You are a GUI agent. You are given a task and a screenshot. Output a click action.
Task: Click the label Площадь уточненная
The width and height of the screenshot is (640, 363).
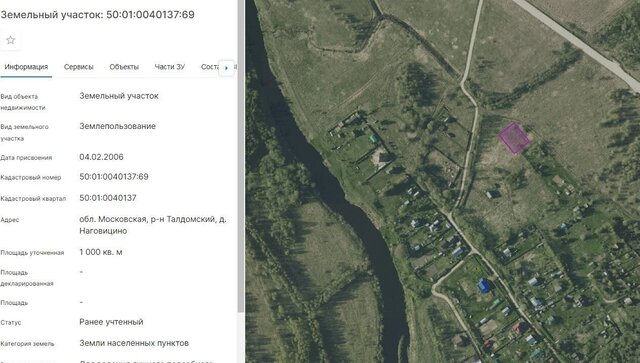tap(32, 253)
